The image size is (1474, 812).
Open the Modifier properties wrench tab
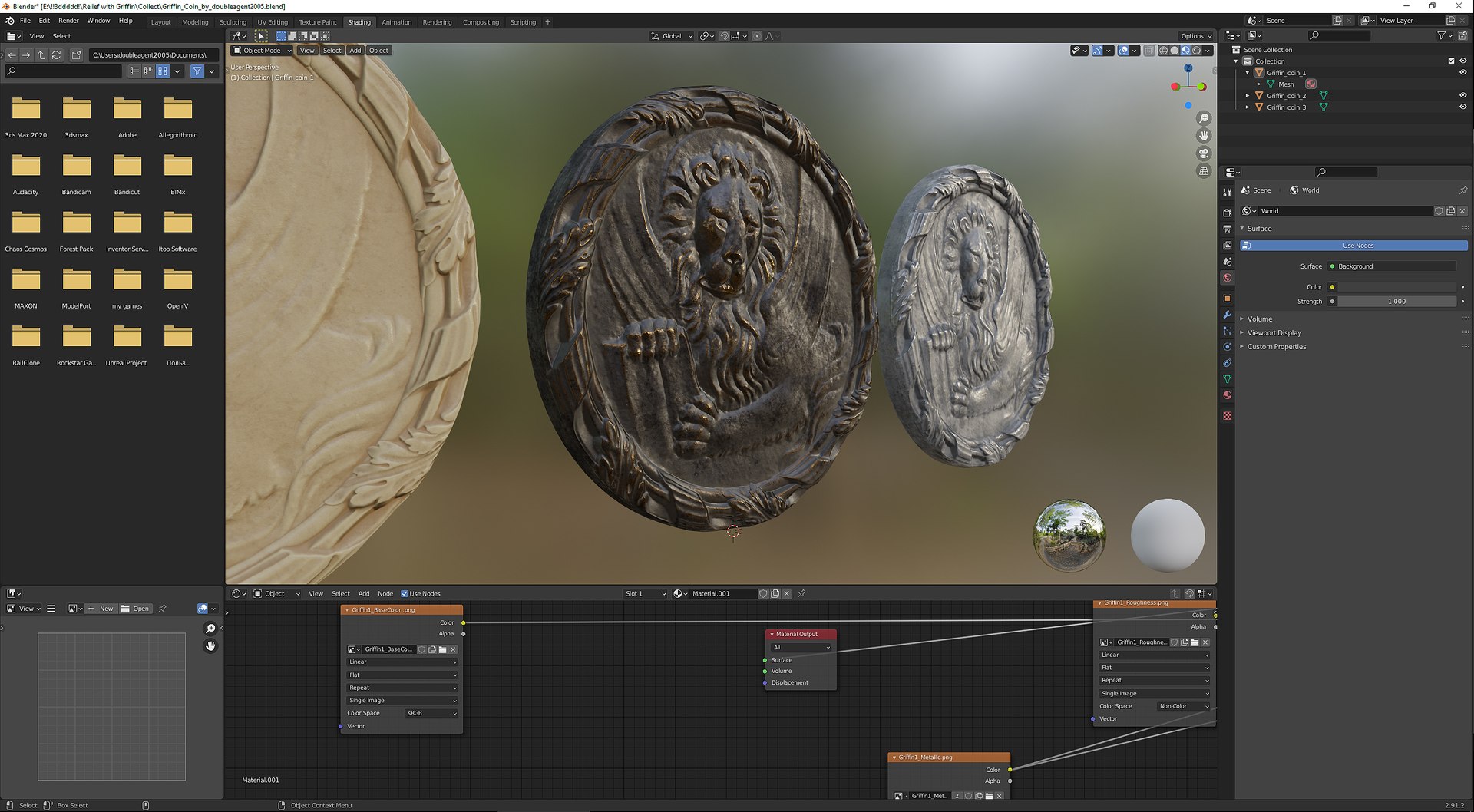1227,315
